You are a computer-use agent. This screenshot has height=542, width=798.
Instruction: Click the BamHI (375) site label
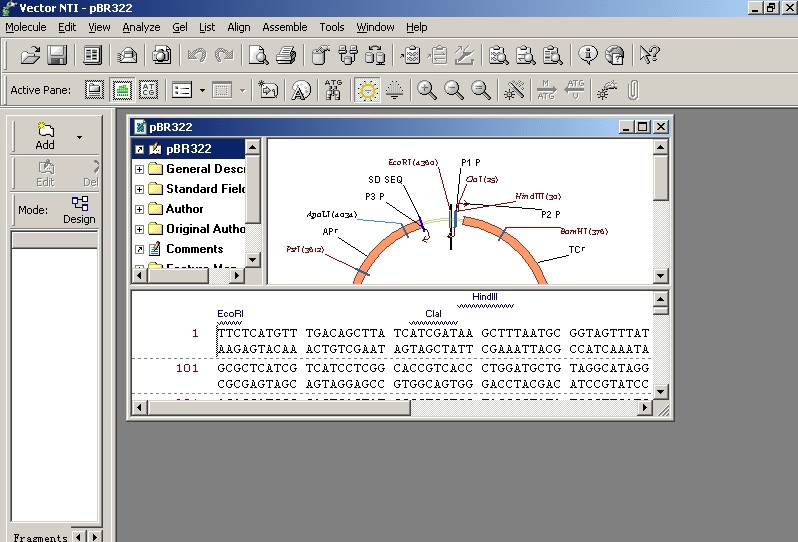point(584,231)
